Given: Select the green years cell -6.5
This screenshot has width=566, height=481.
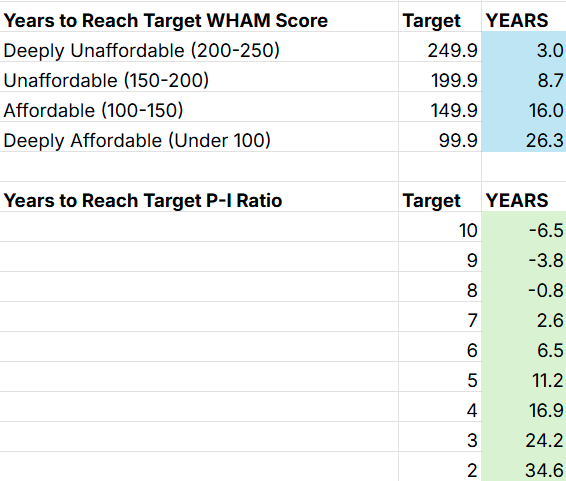Looking at the screenshot, I should 524,227.
